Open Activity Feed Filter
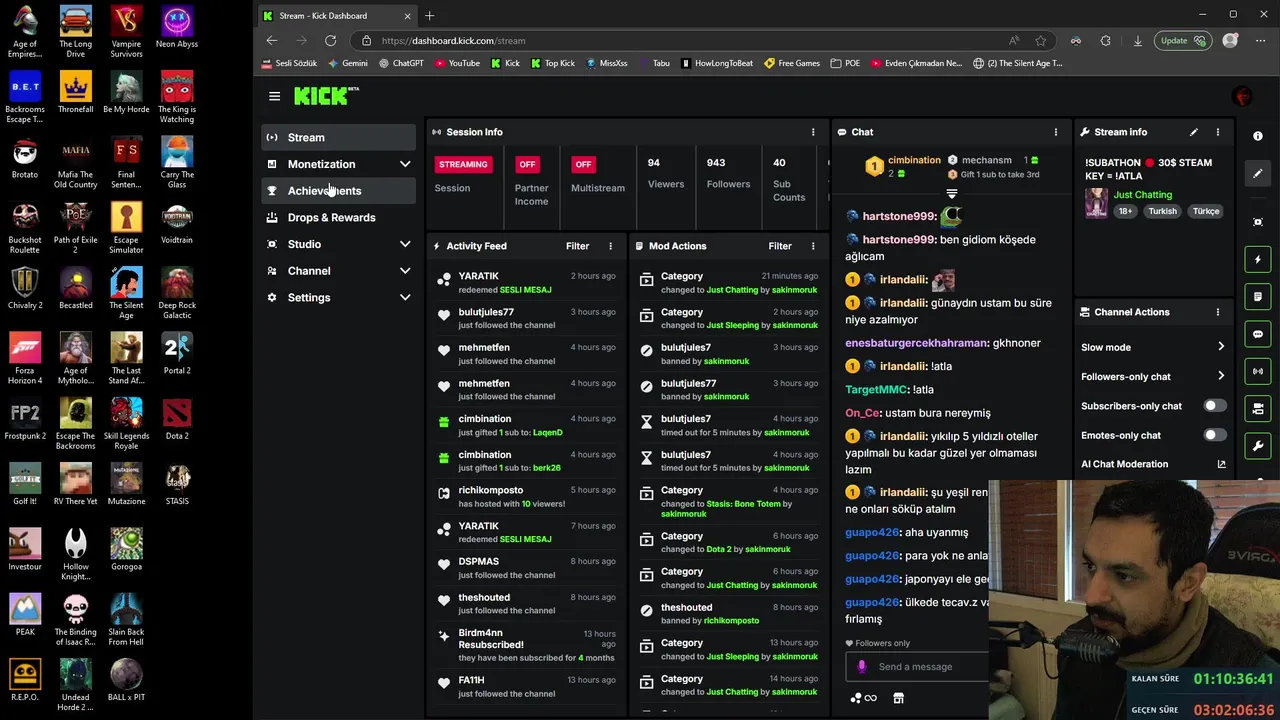The height and width of the screenshot is (720, 1280). [577, 246]
